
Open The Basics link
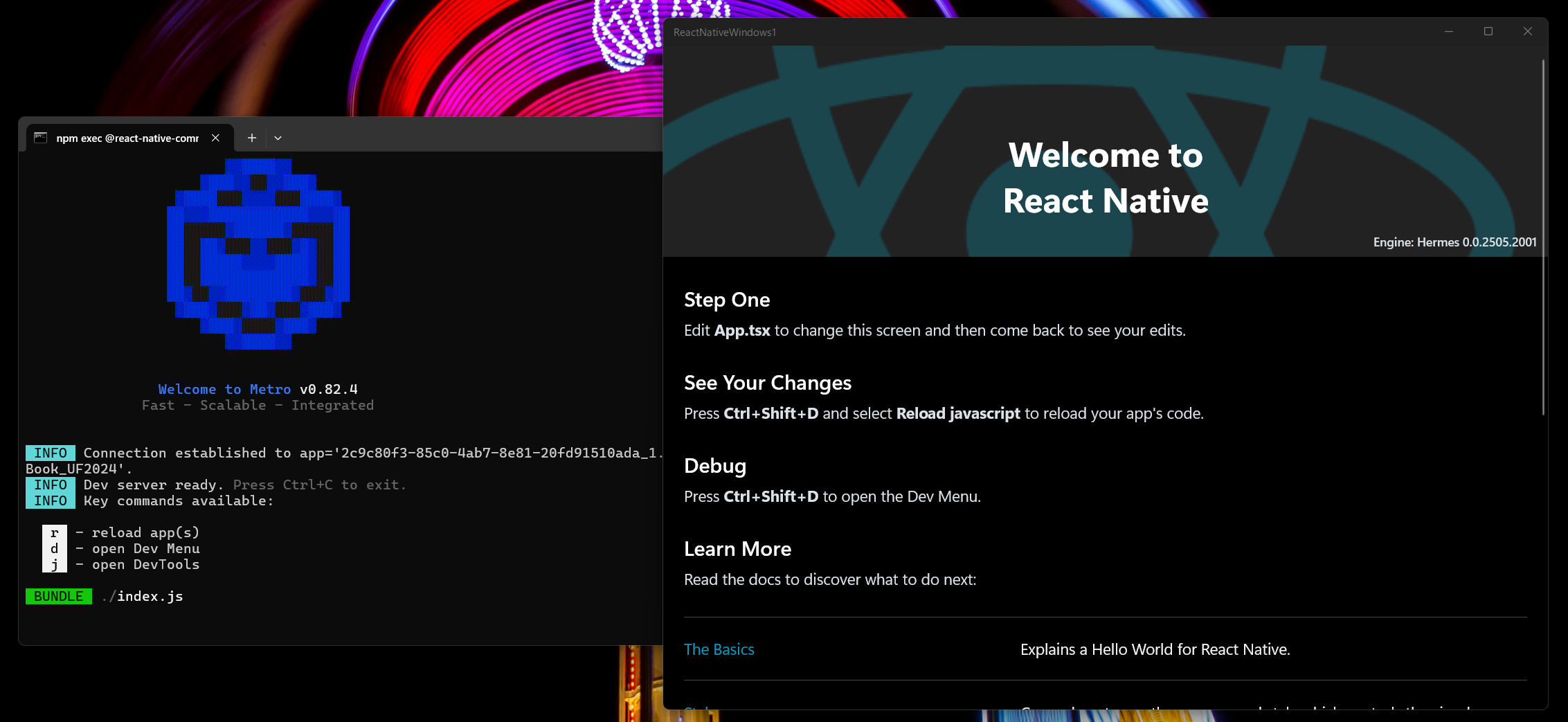coord(719,649)
